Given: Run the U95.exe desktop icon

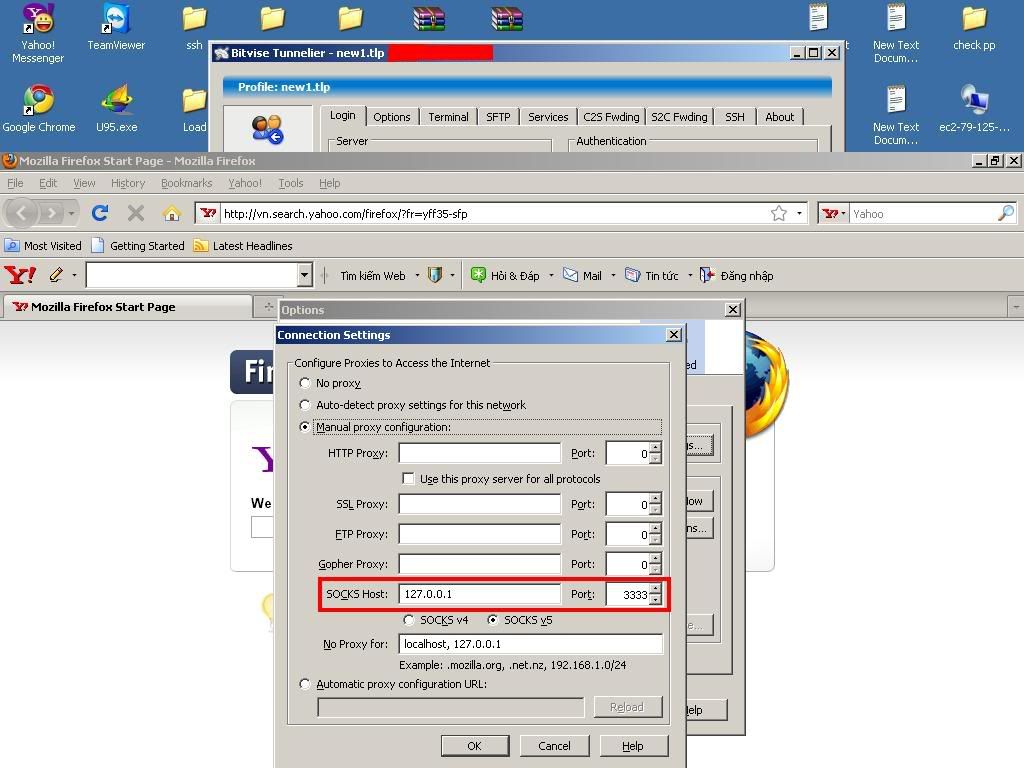Looking at the screenshot, I should (x=116, y=108).
